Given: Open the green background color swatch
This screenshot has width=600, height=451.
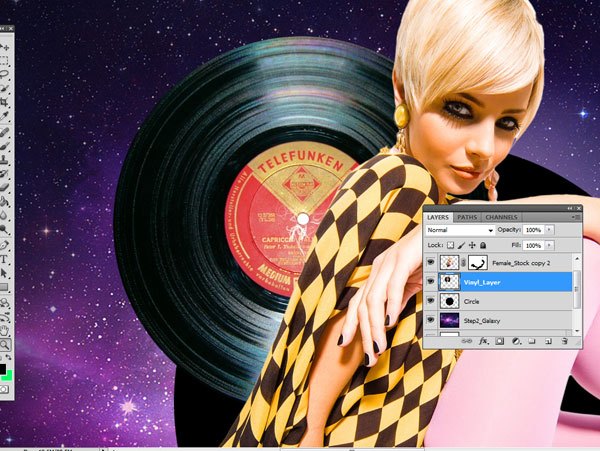Looking at the screenshot, I should pos(8,375).
